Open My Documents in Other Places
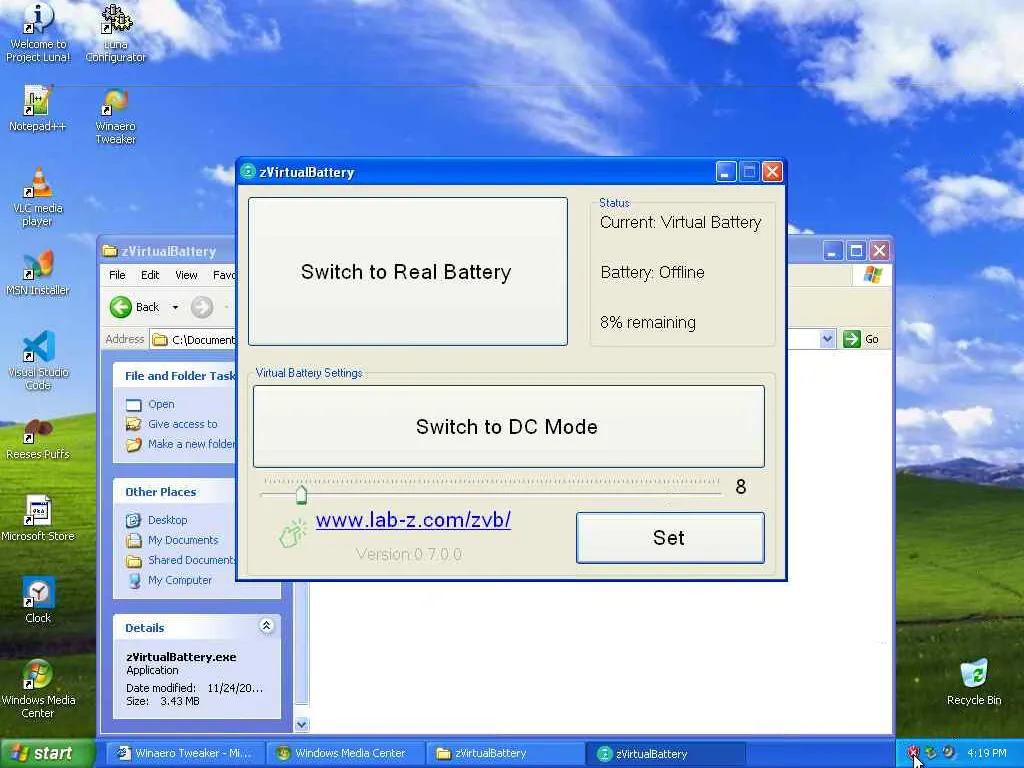1024x768 pixels. tap(183, 540)
